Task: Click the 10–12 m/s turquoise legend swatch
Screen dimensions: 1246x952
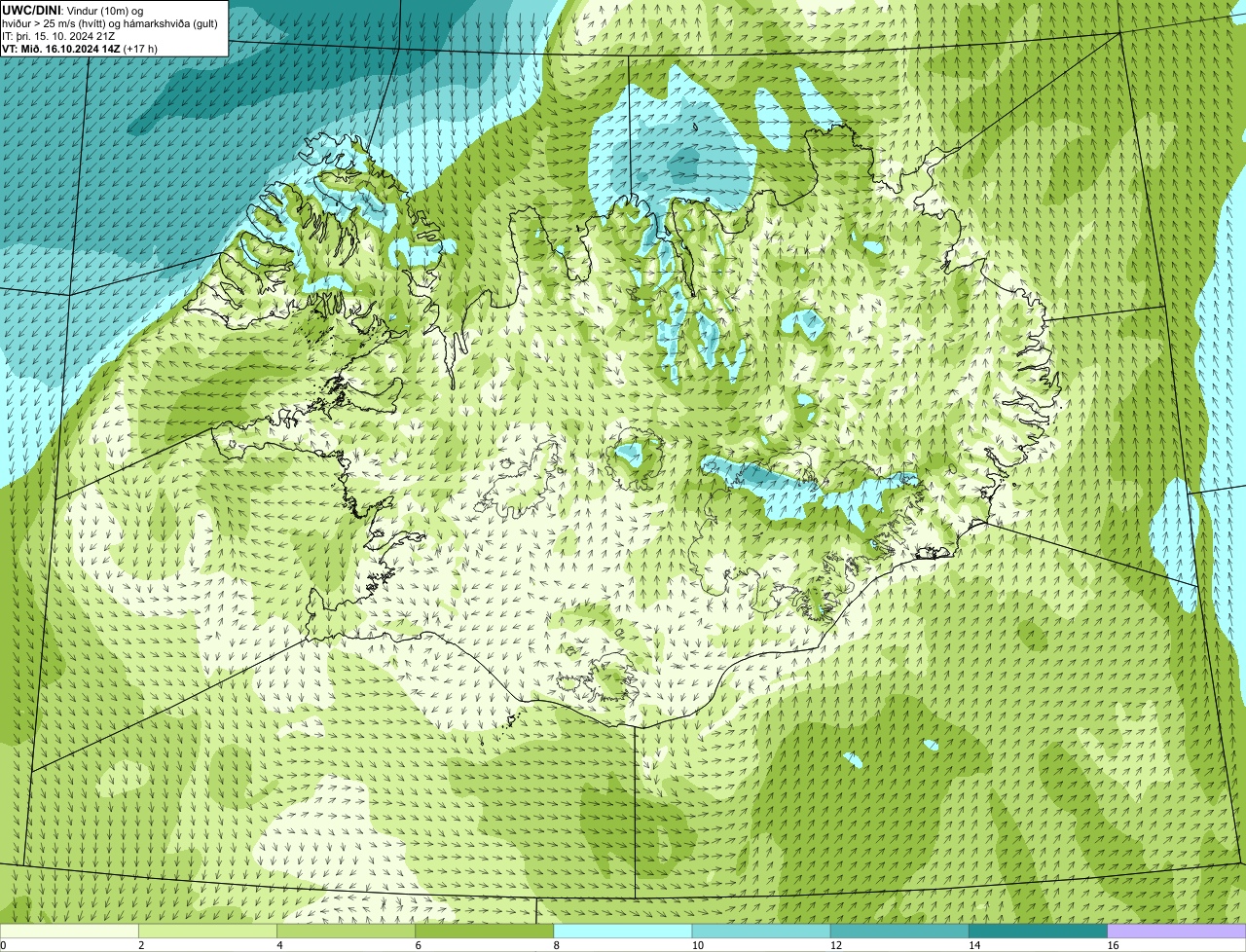Action: pyautogui.click(x=760, y=931)
